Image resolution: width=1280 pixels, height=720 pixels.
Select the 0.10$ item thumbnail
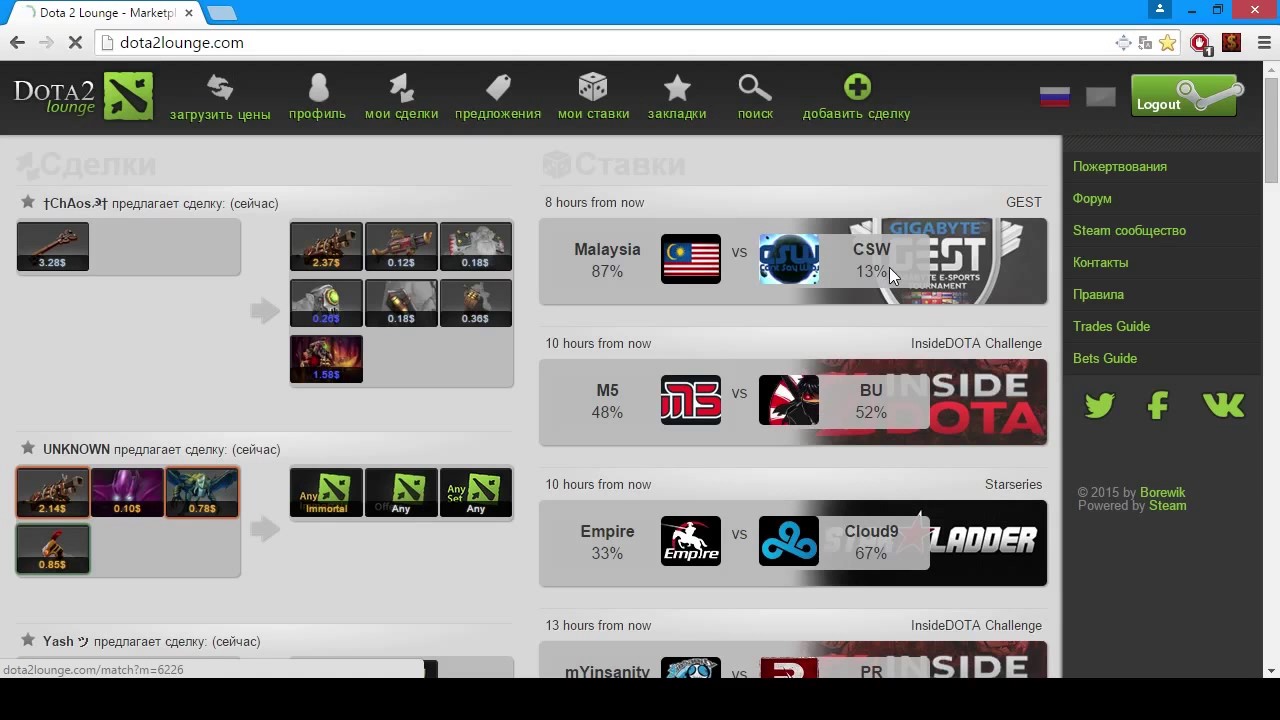(127, 492)
